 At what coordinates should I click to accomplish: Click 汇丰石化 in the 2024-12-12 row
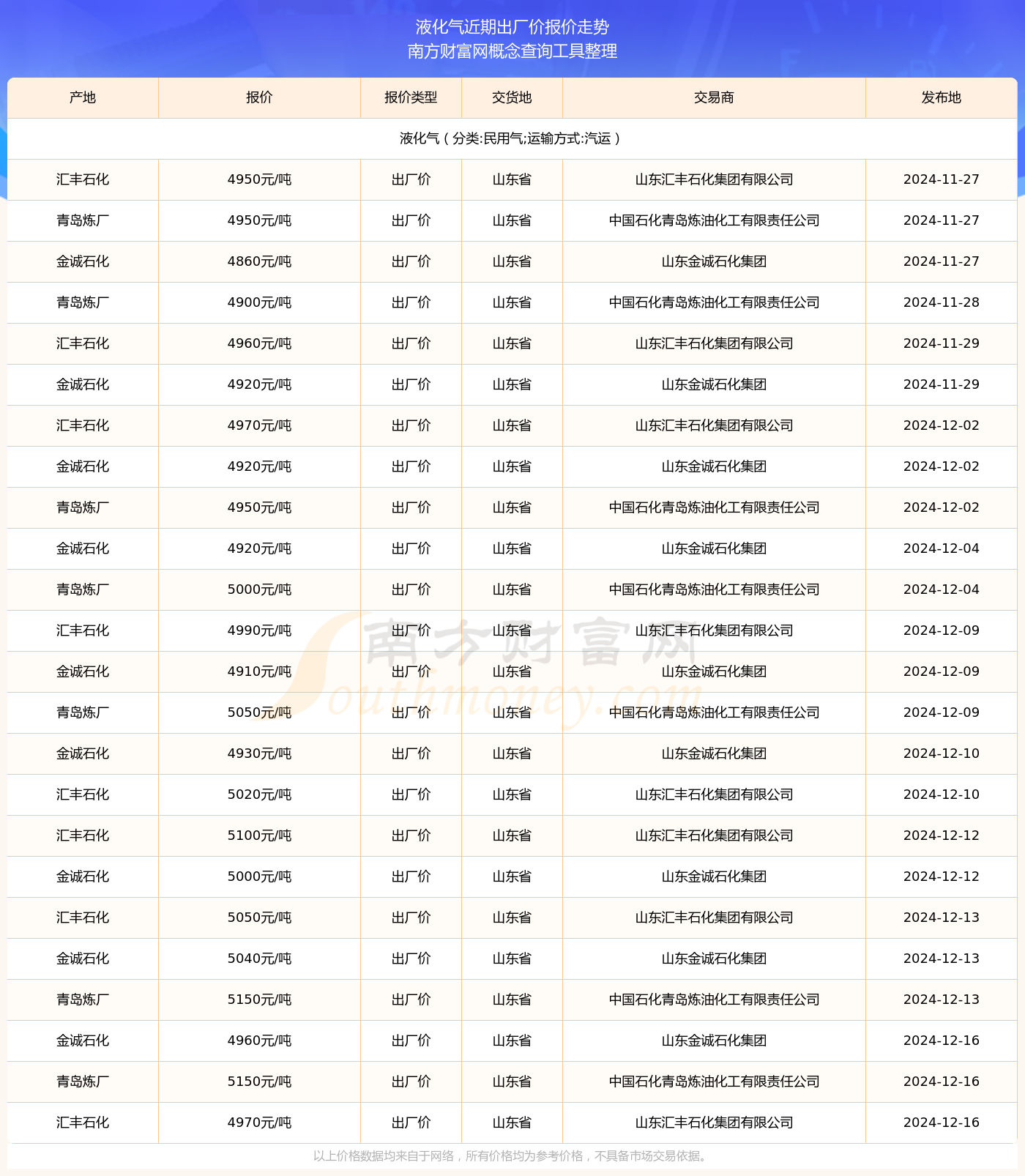[x=83, y=836]
